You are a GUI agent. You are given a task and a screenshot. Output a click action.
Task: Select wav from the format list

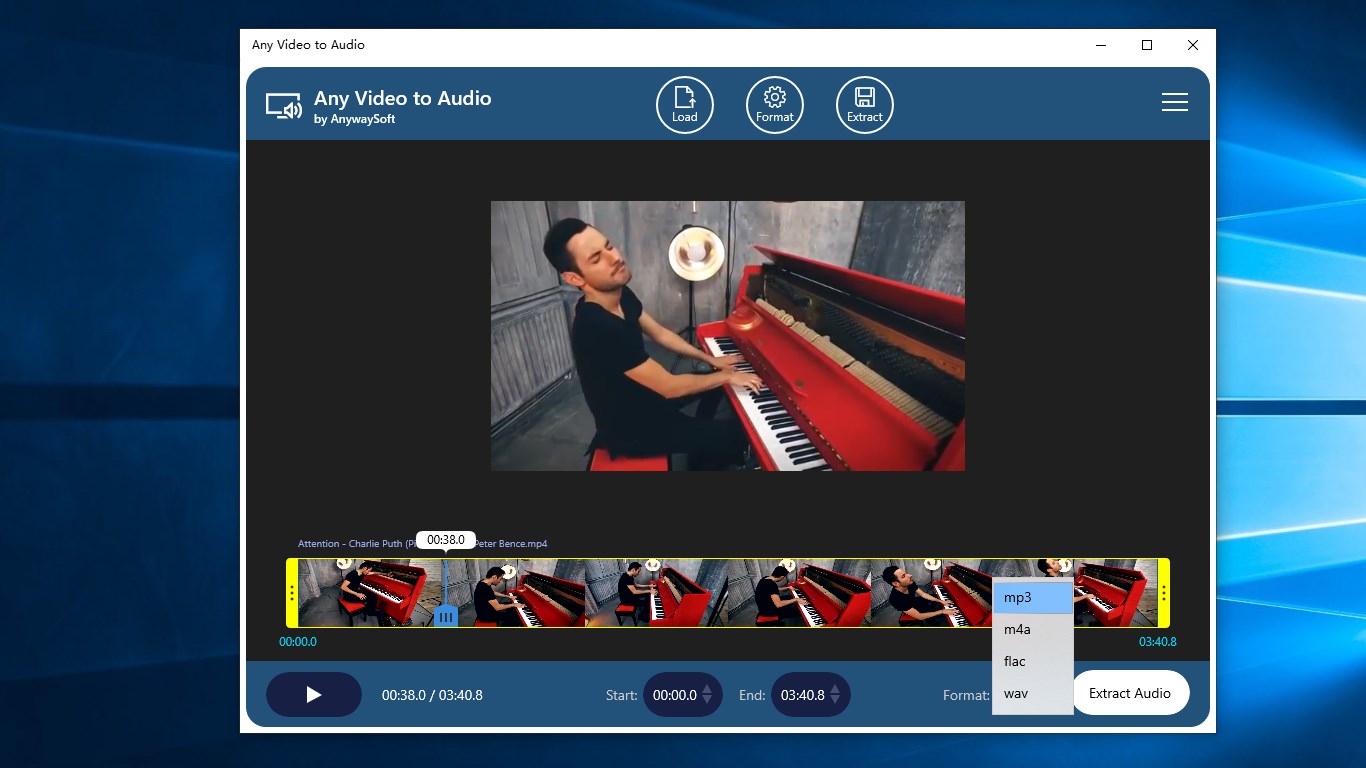tap(1016, 693)
